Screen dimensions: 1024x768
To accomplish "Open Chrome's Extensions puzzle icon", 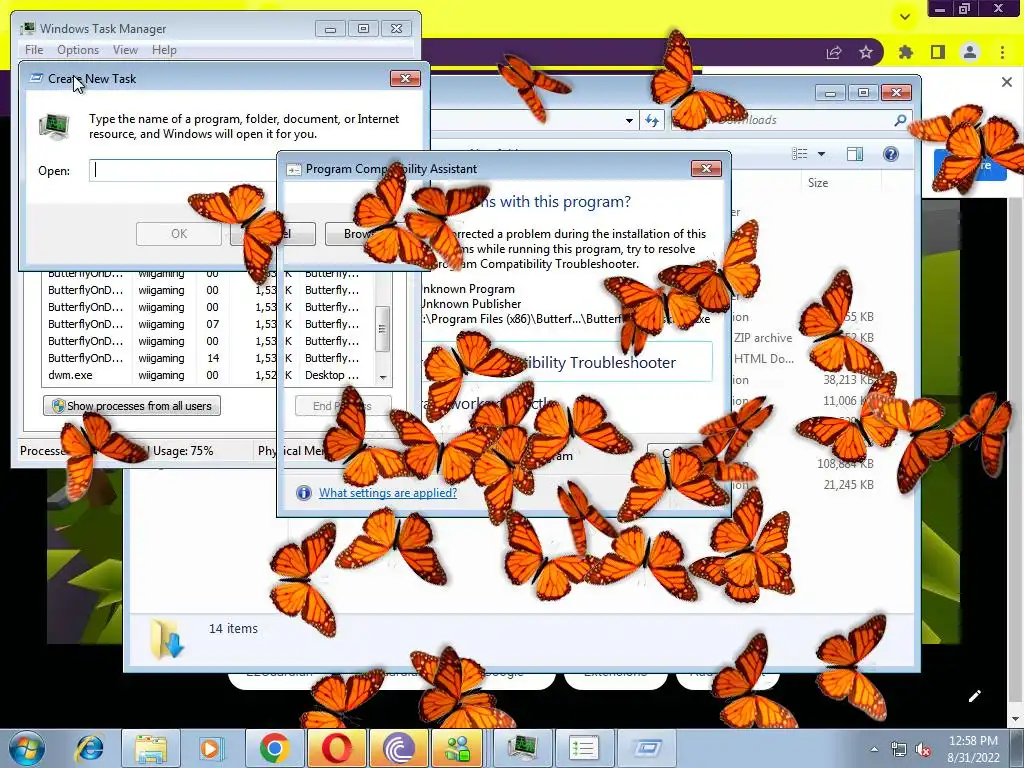I will 906,52.
